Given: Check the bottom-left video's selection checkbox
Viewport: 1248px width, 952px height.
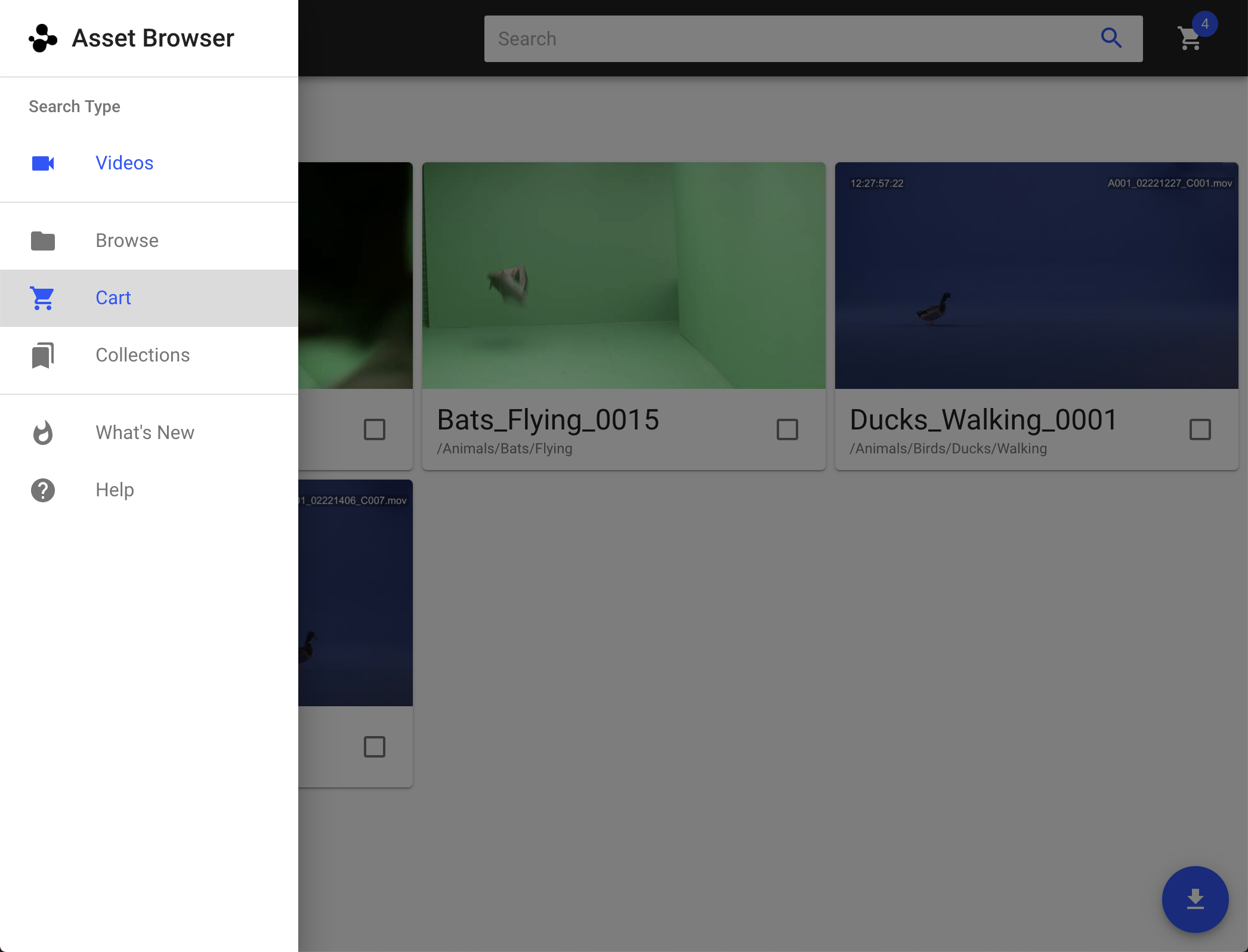Looking at the screenshot, I should 375,746.
